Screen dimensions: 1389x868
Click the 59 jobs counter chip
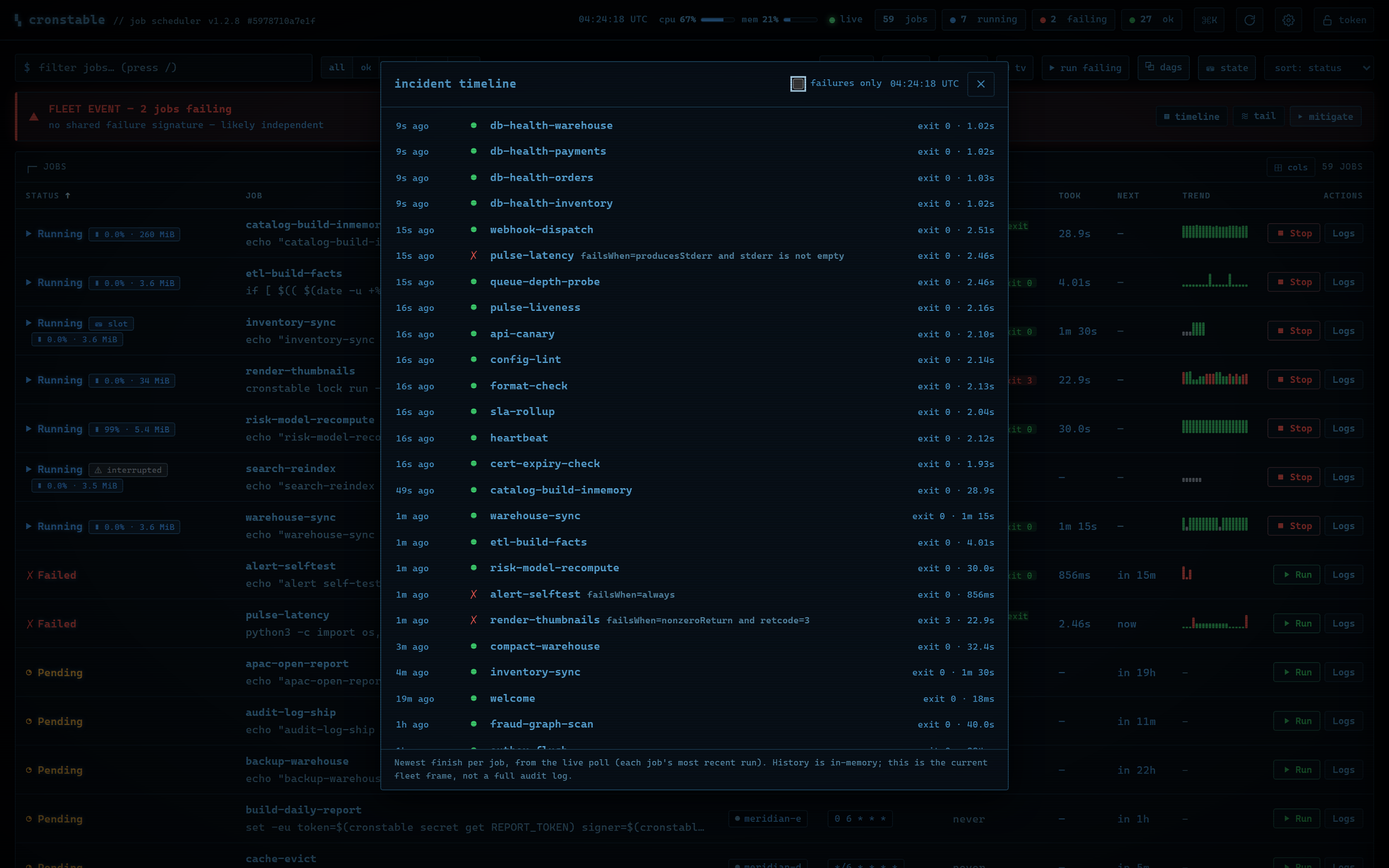click(x=905, y=19)
